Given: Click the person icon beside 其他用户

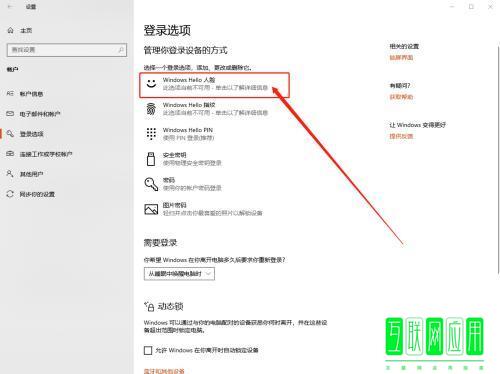Looking at the screenshot, I should pyautogui.click(x=10, y=174).
